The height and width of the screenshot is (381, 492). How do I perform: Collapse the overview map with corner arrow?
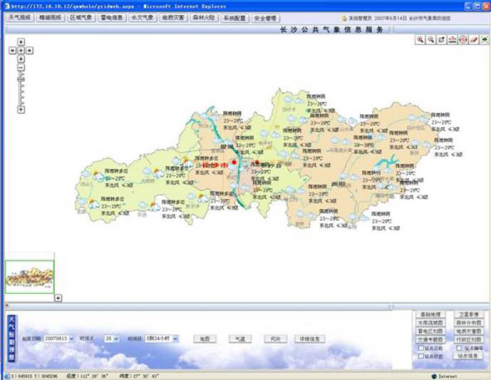tap(58, 298)
